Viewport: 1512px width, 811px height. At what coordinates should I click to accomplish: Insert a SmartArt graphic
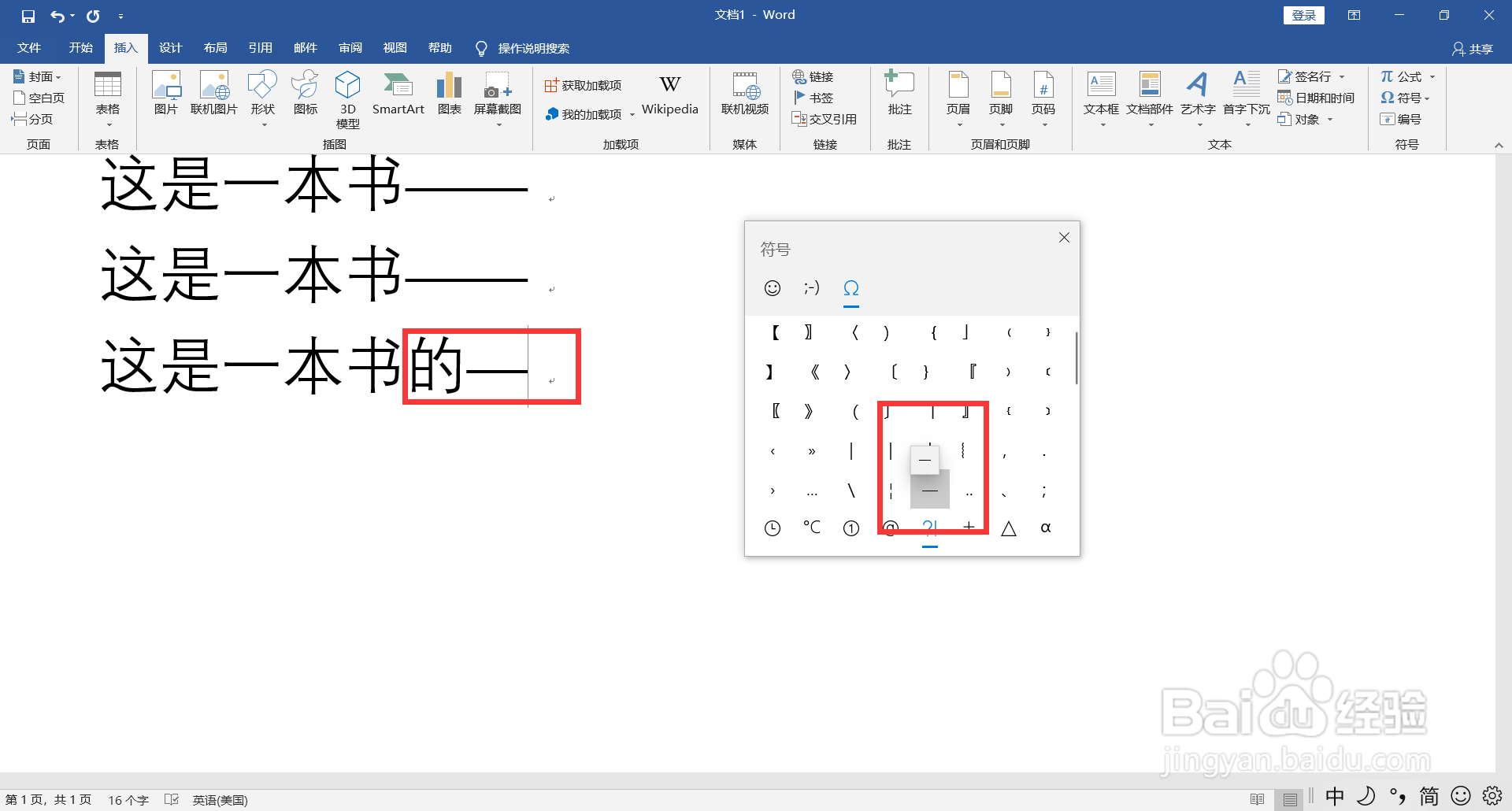click(398, 93)
